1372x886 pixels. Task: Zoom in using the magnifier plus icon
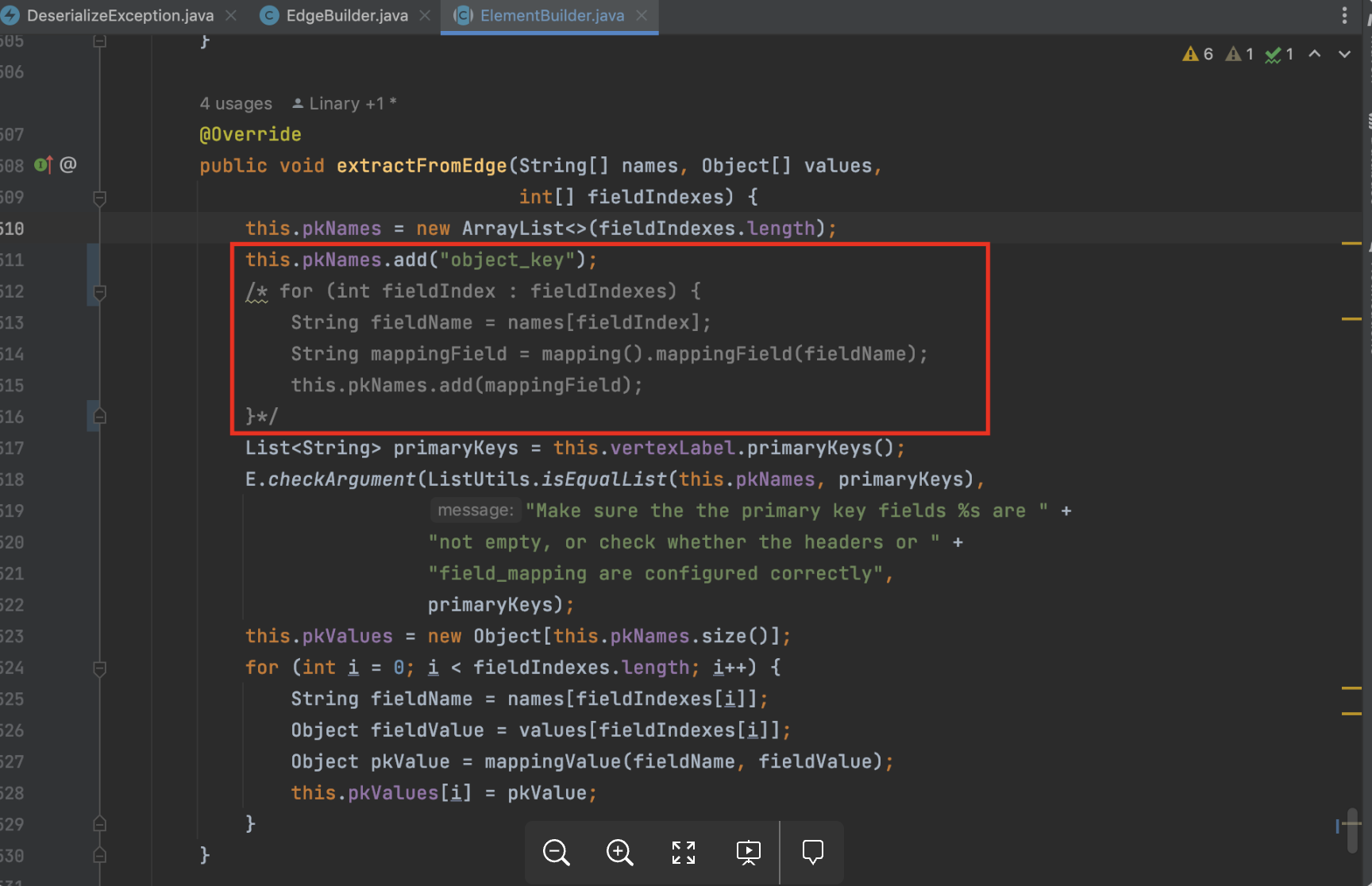619,853
